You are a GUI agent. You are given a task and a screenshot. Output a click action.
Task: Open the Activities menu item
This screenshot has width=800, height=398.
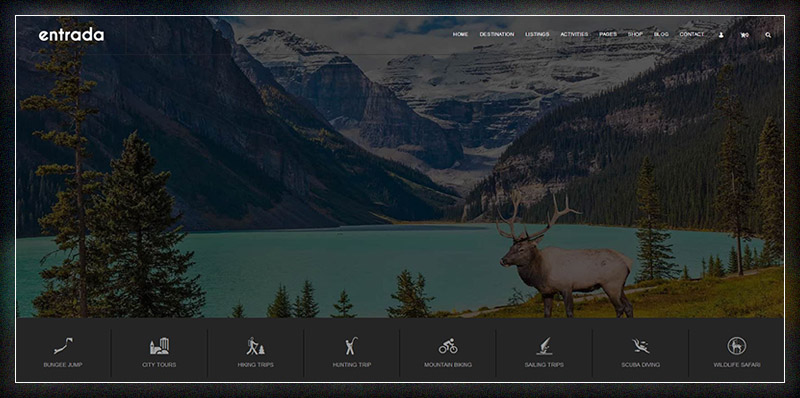pyautogui.click(x=574, y=34)
